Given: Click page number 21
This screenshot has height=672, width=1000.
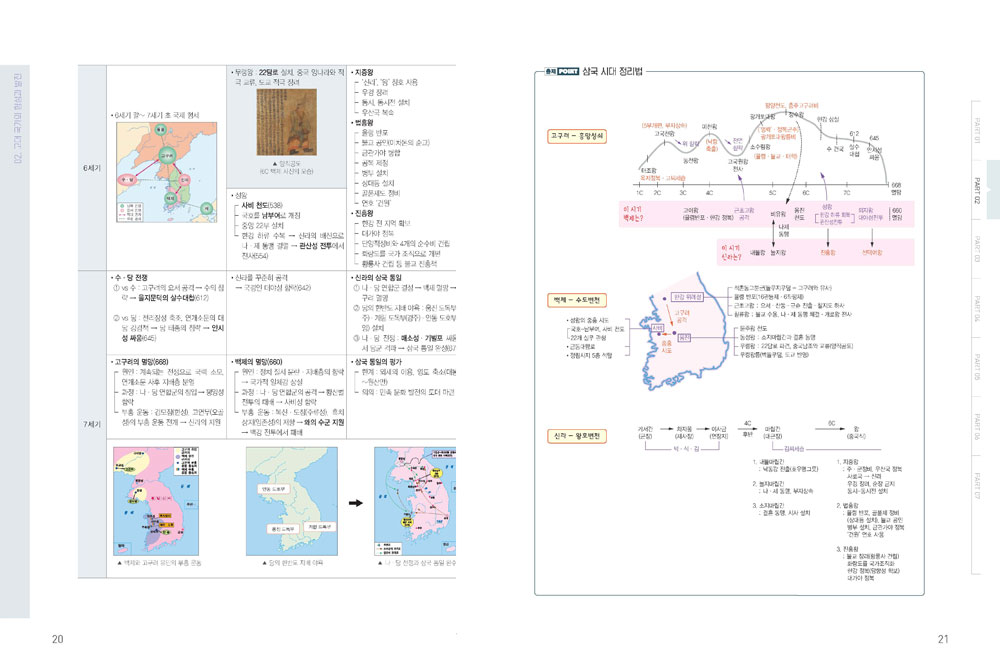Looking at the screenshot, I should pos(943,639).
